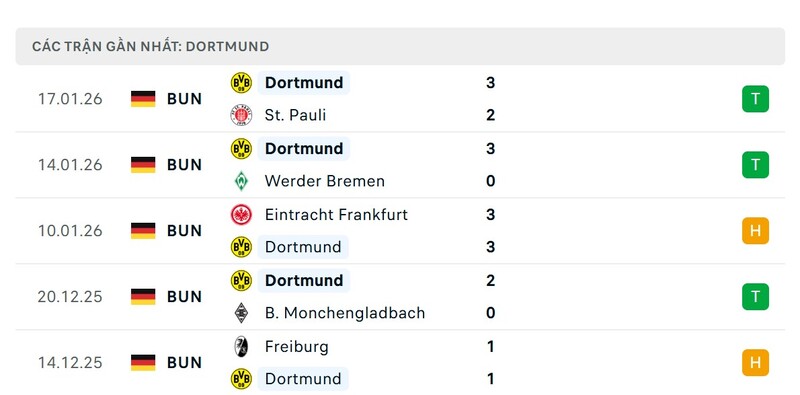
Task: Open St. Pauli team name link
Action: tap(295, 115)
